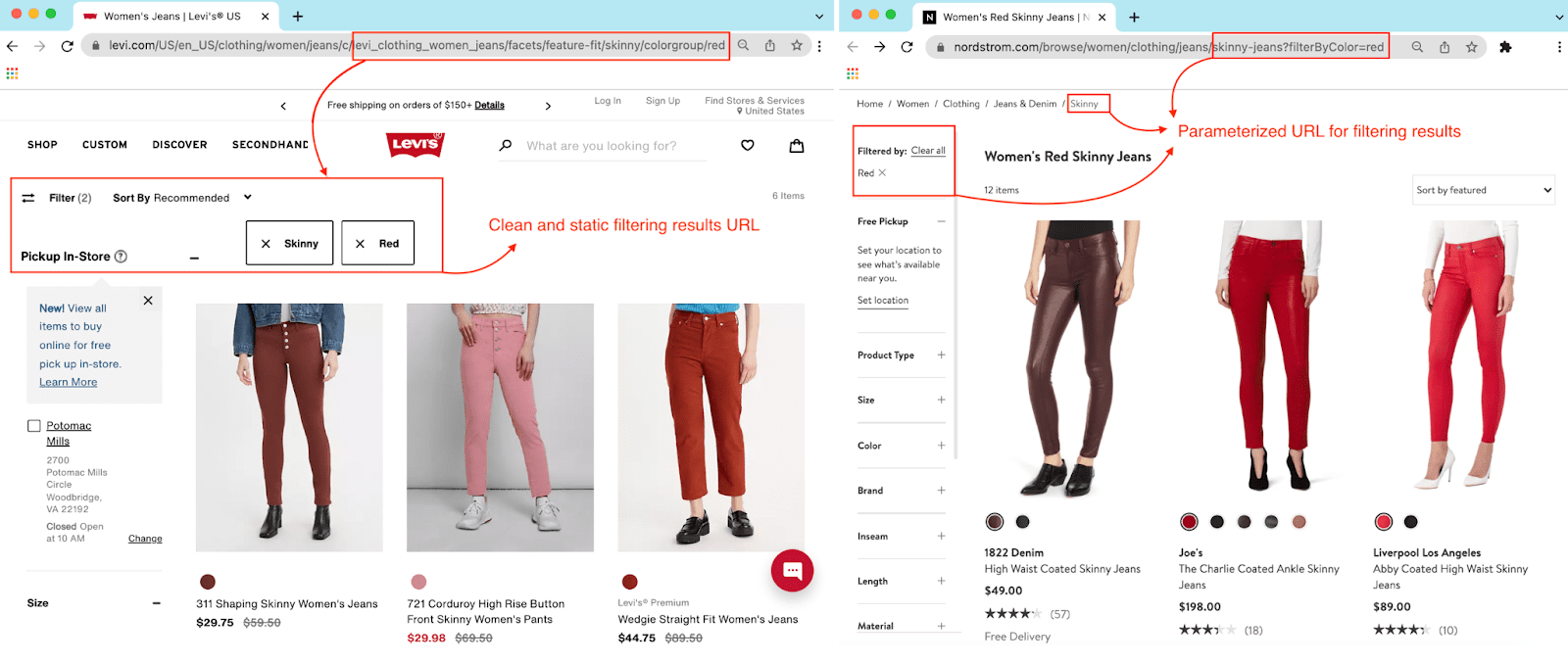Remove Red filter on Nordstrom sidebar
Image resolution: width=1568 pixels, height=663 pixels.
[882, 173]
